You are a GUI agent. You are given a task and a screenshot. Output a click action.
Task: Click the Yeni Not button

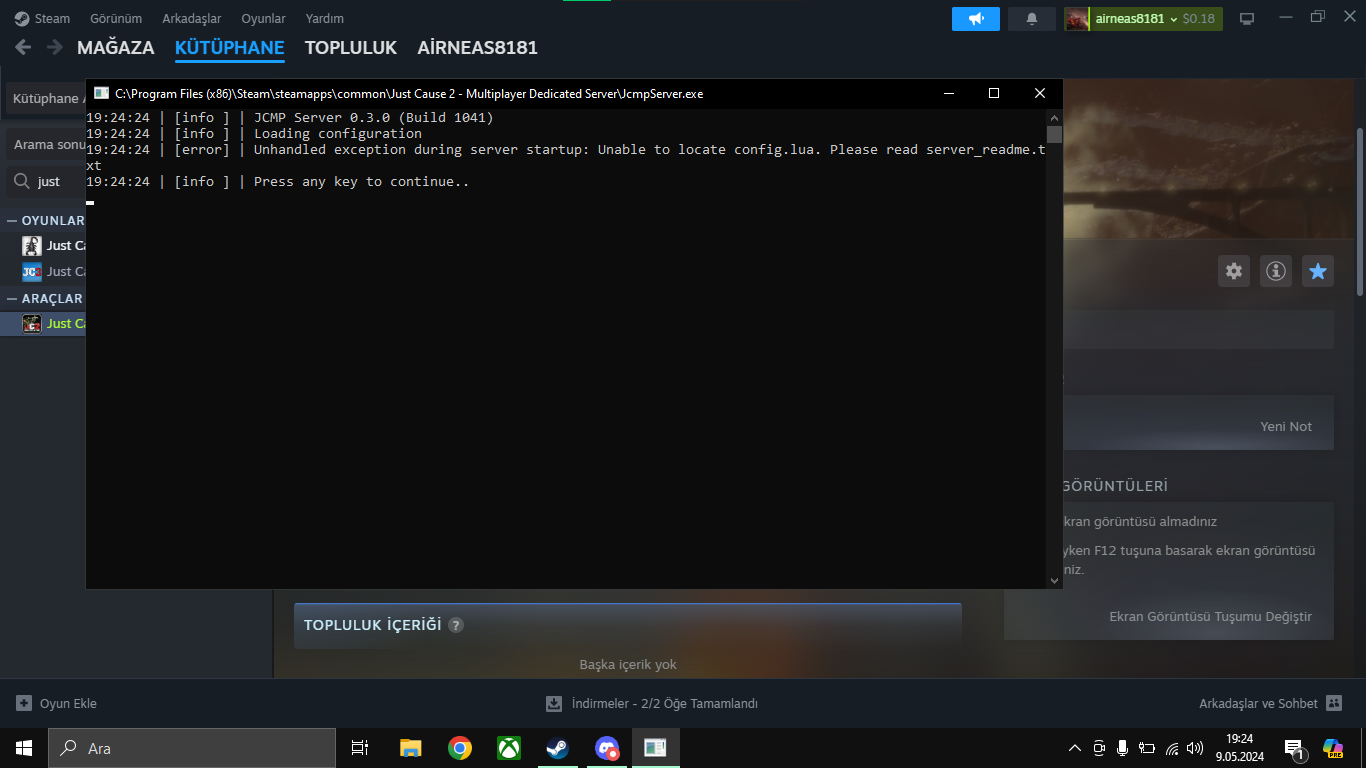tap(1286, 426)
